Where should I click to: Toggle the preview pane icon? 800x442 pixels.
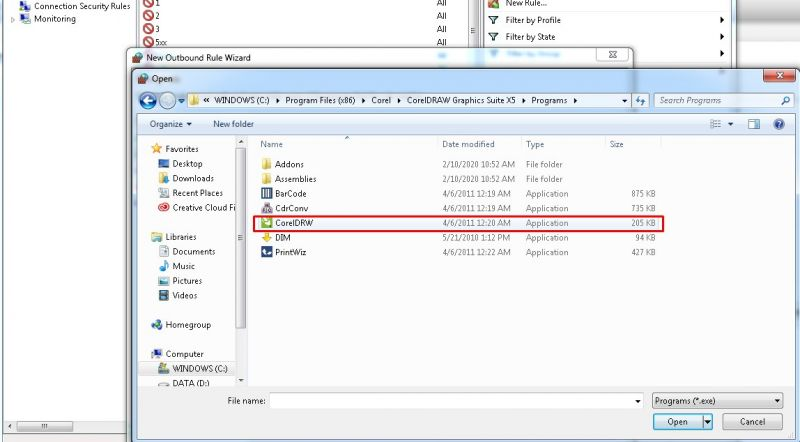(x=754, y=124)
